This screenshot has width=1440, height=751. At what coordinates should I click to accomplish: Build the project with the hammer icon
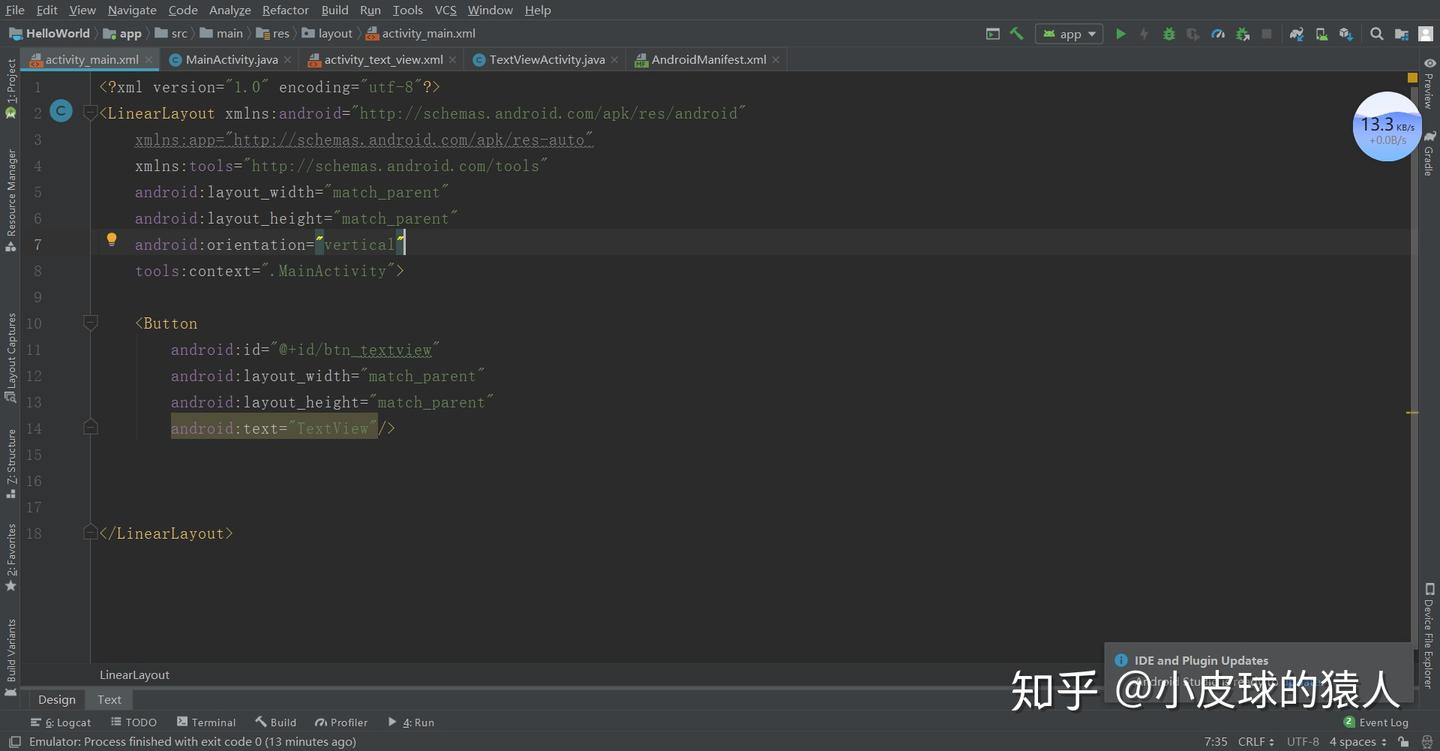1017,34
